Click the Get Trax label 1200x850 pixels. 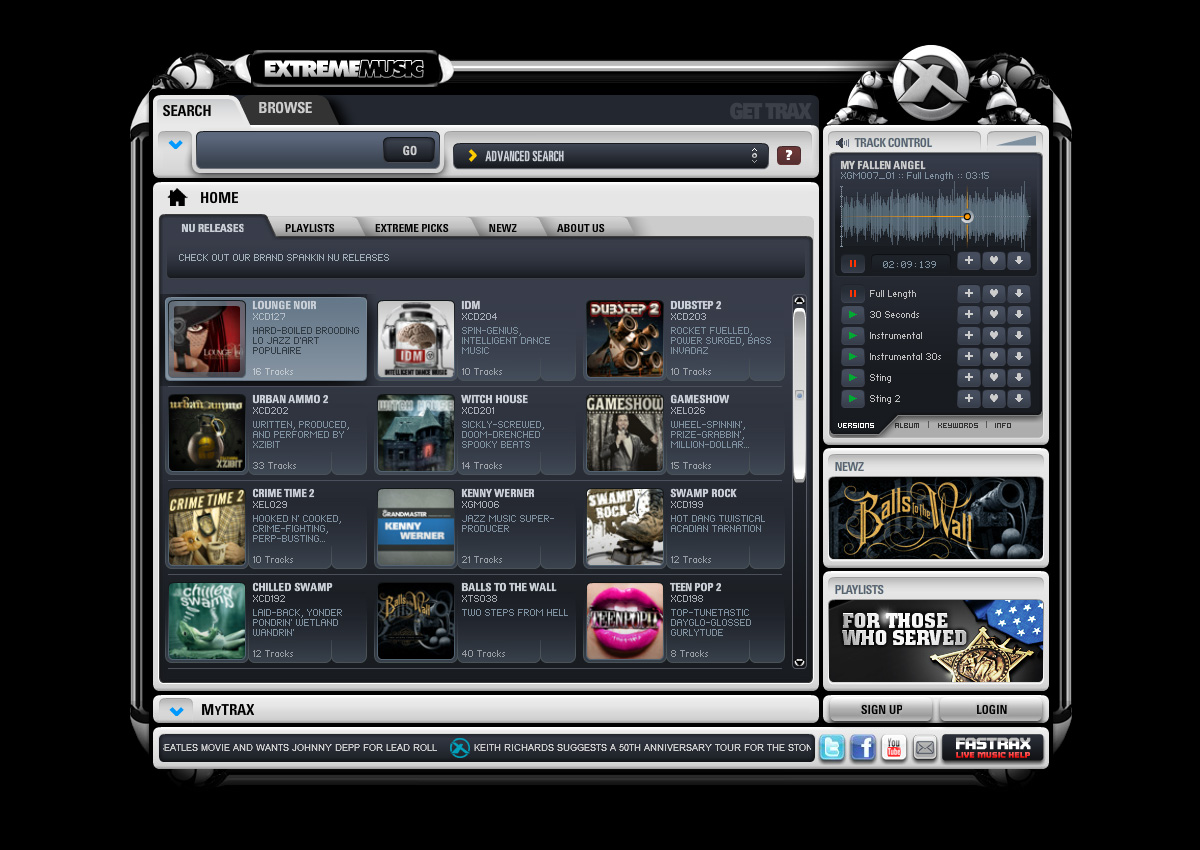[x=770, y=111]
